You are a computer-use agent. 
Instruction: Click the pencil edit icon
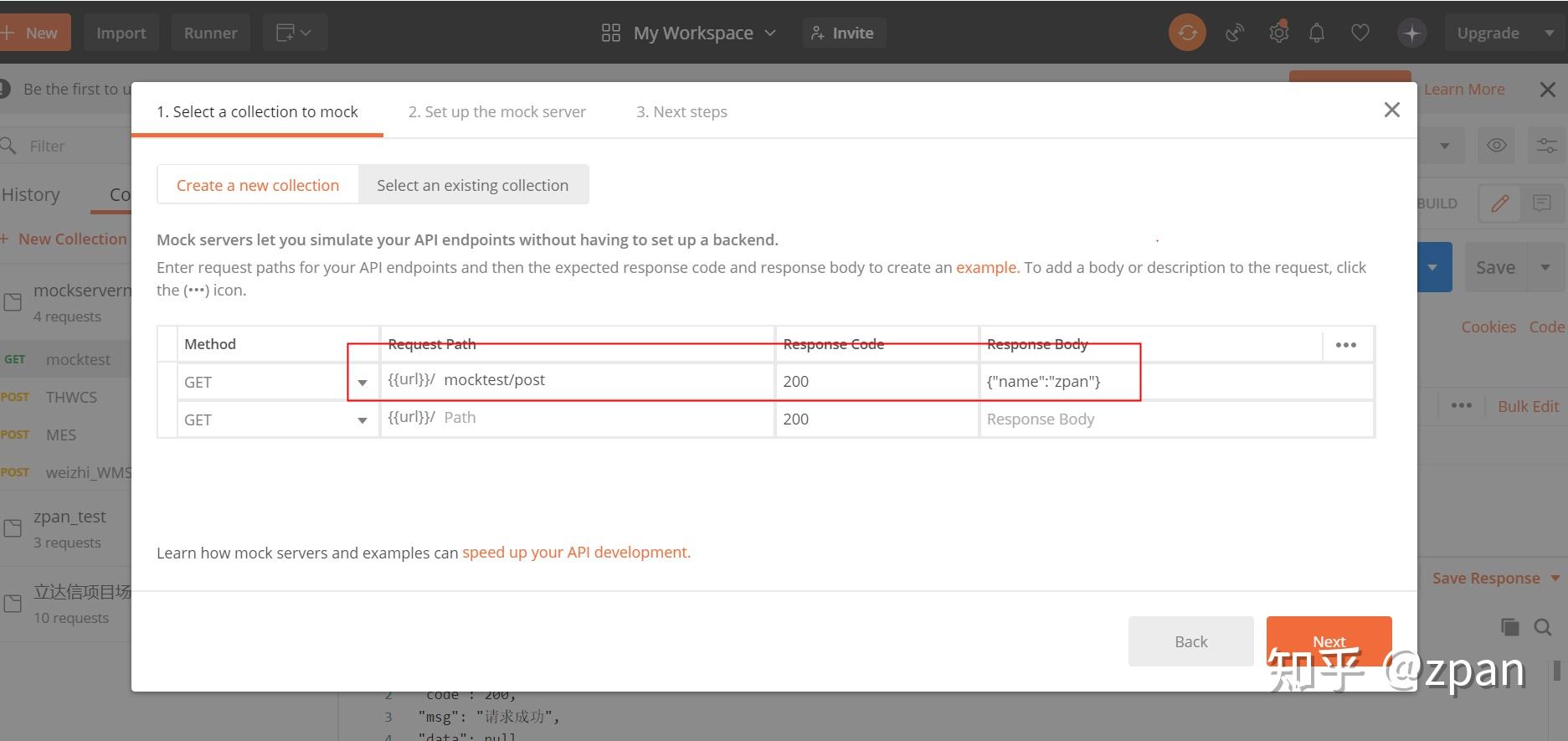1500,203
